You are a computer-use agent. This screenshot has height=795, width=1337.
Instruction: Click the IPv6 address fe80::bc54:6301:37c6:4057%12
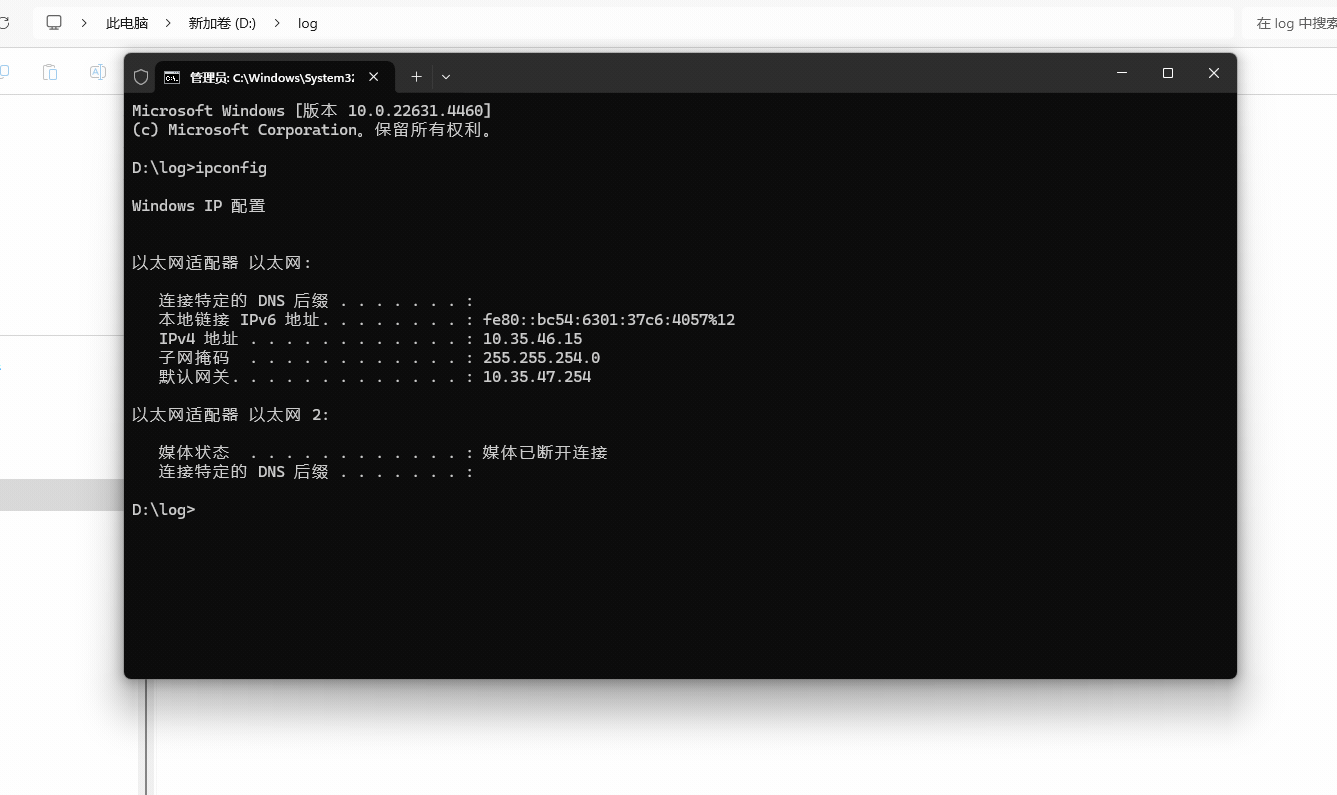pos(609,320)
